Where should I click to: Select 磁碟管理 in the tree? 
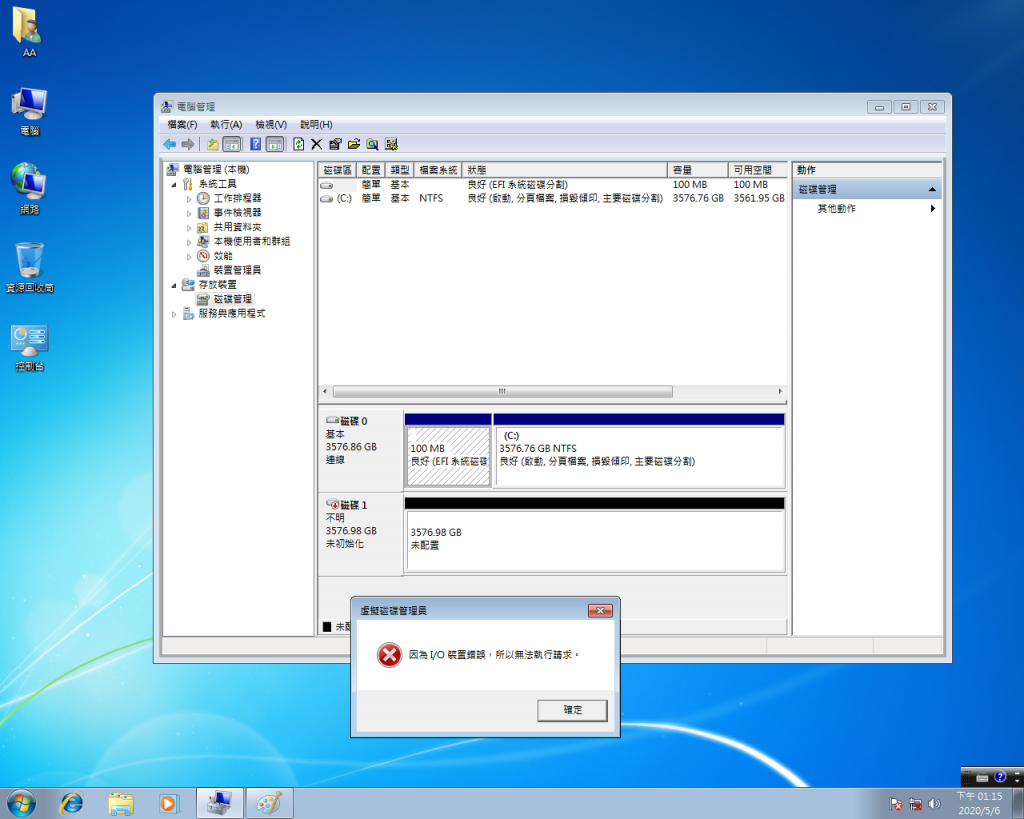pyautogui.click(x=232, y=298)
